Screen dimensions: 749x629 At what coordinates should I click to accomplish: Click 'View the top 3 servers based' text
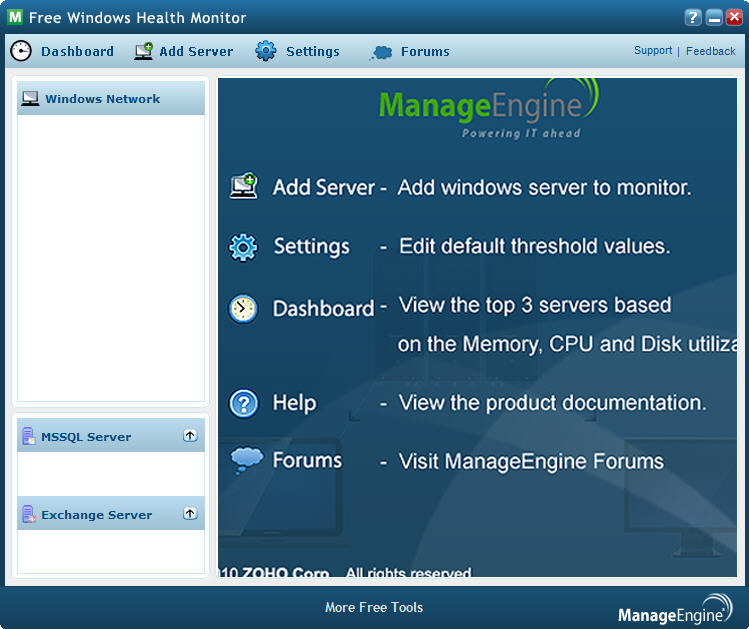(x=535, y=305)
